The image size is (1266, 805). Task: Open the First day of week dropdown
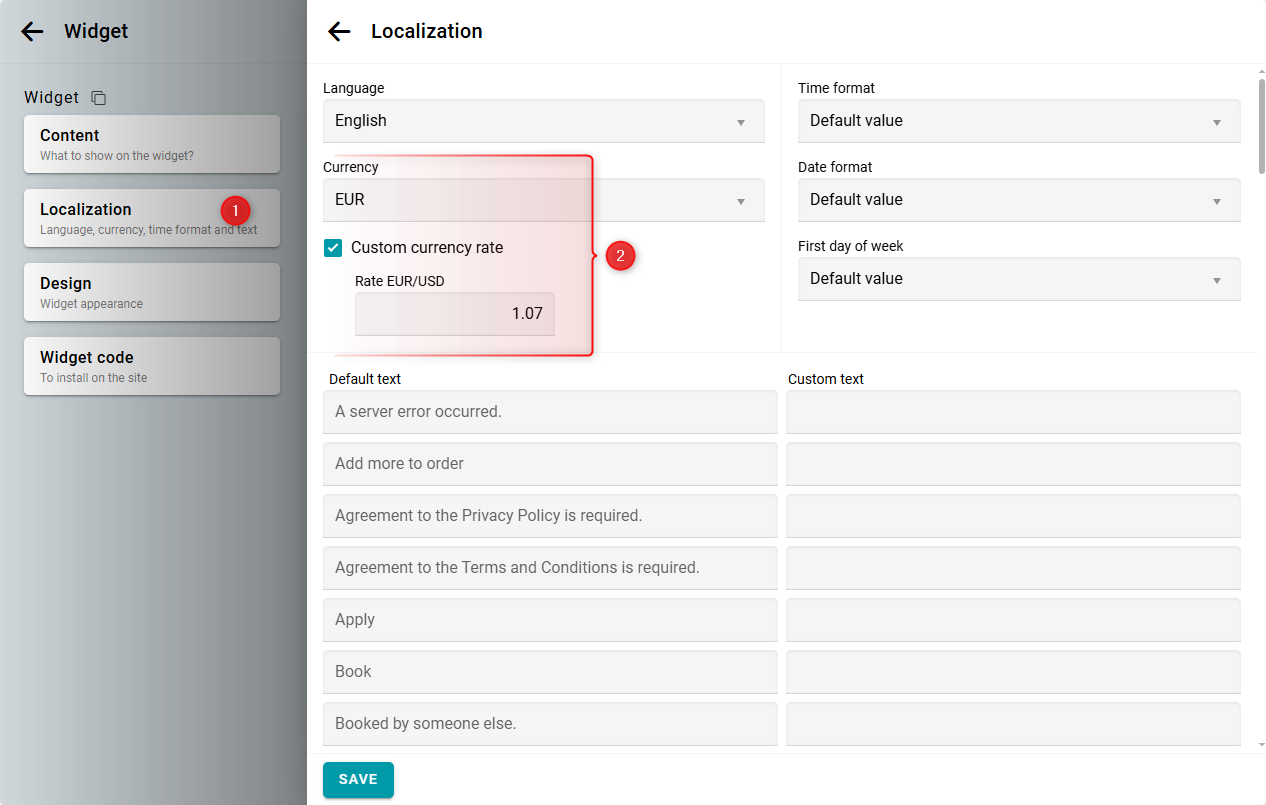pos(1018,279)
